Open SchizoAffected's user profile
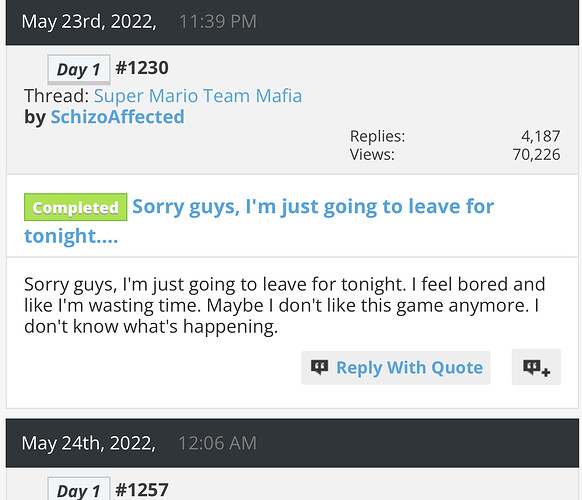Screen dimensions: 582x500 [x=117, y=117]
